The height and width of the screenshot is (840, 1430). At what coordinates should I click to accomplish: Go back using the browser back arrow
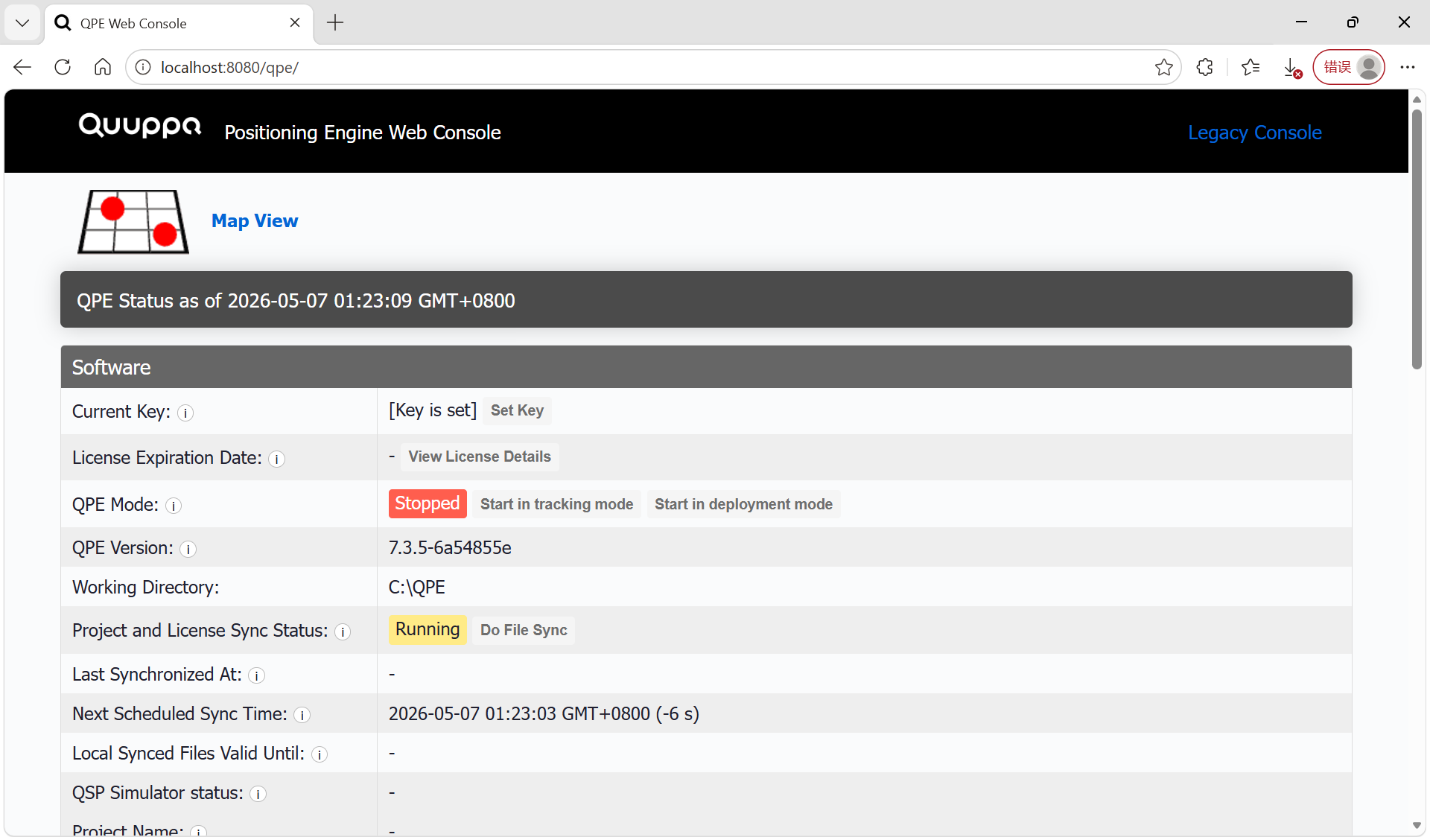(22, 67)
